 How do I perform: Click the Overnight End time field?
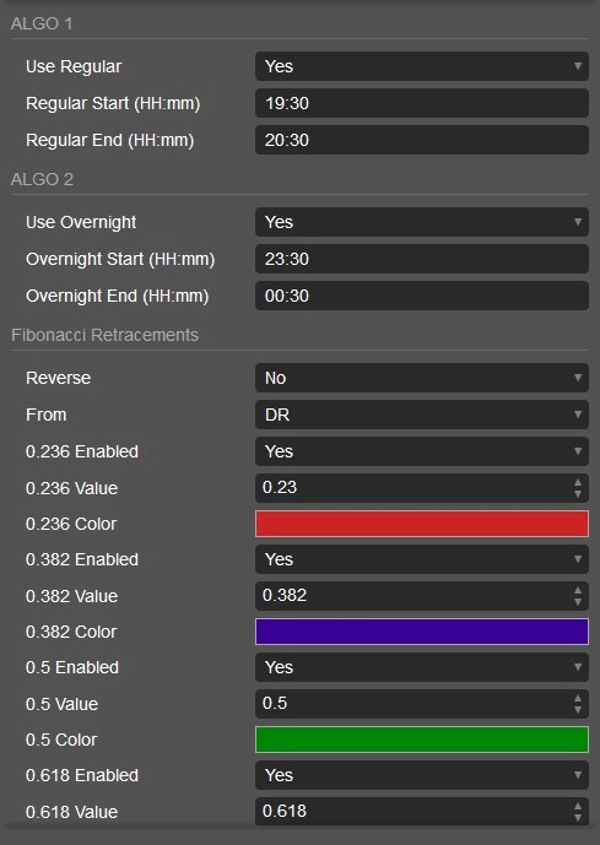coord(421,296)
